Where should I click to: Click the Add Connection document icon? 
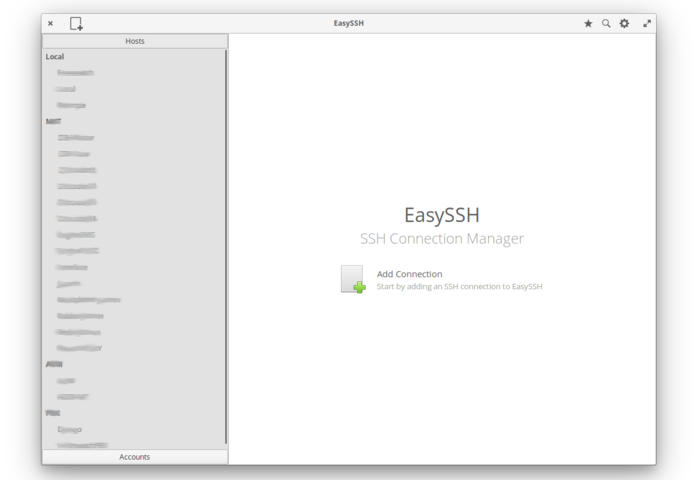353,279
